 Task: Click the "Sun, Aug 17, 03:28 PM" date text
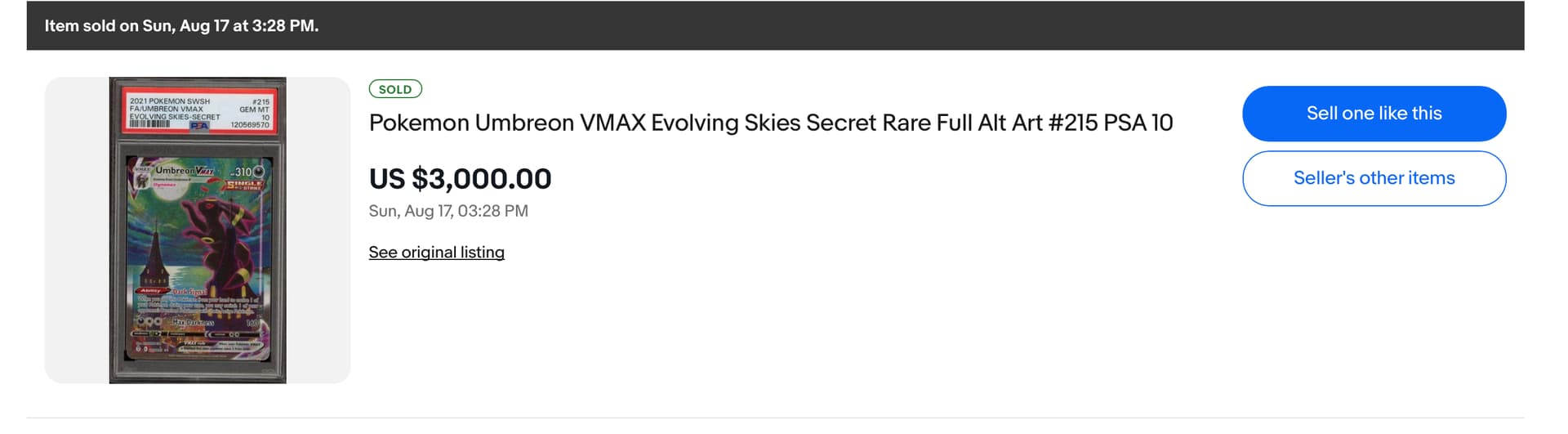point(448,211)
